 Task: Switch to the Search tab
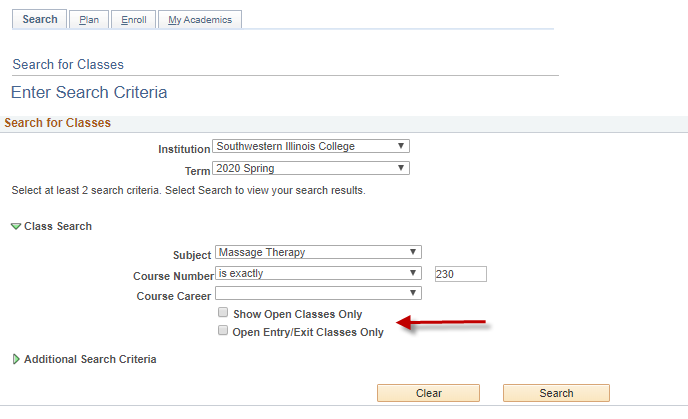coord(40,19)
